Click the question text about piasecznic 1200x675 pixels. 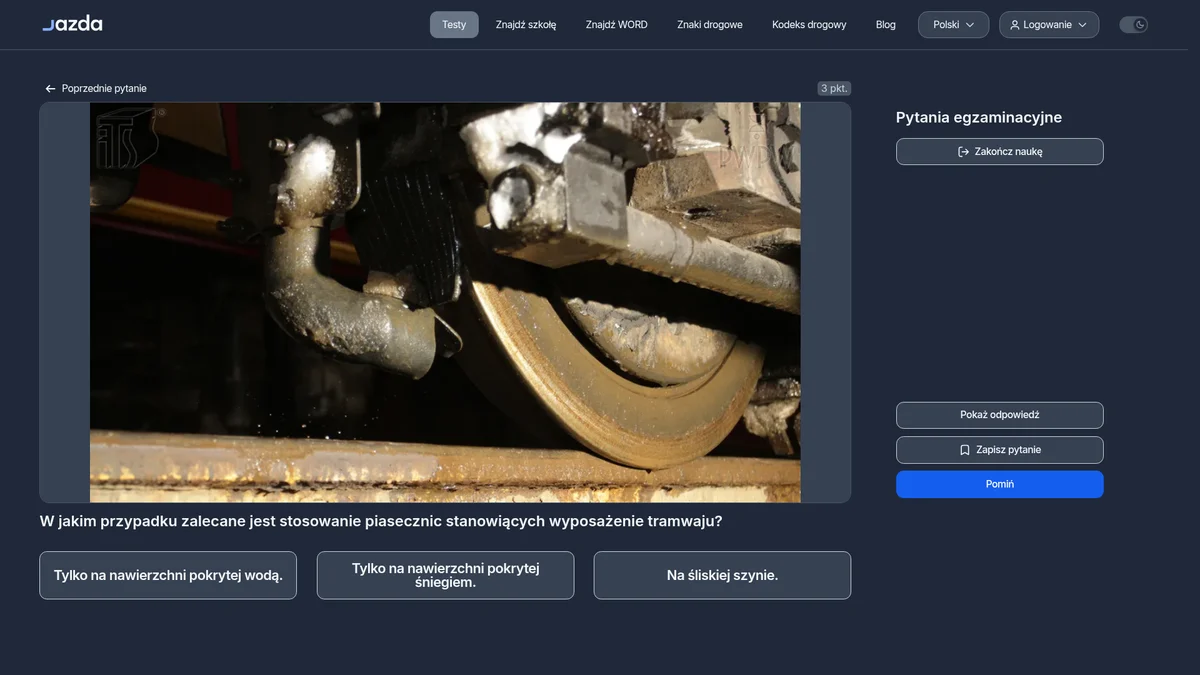(381, 522)
